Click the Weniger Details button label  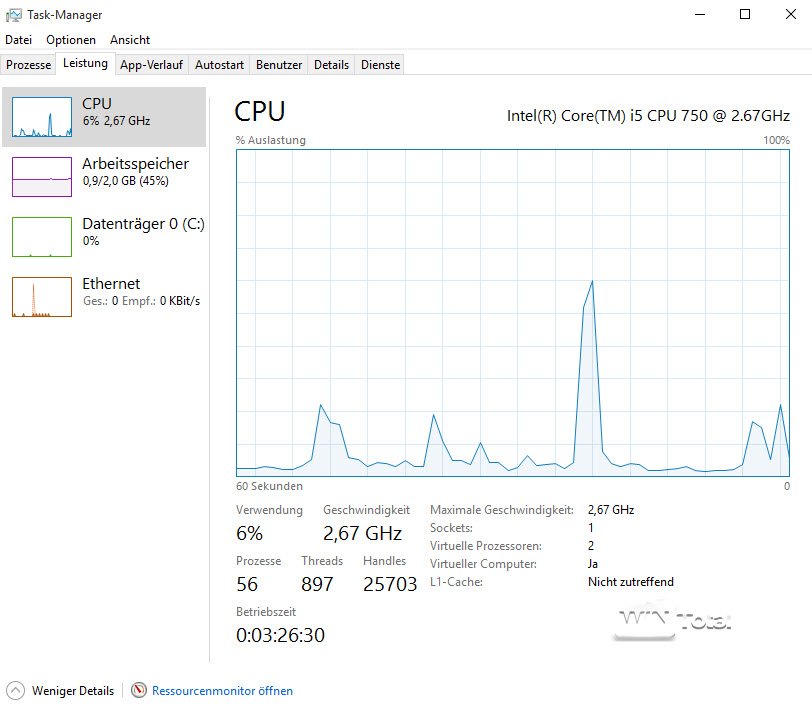click(73, 690)
